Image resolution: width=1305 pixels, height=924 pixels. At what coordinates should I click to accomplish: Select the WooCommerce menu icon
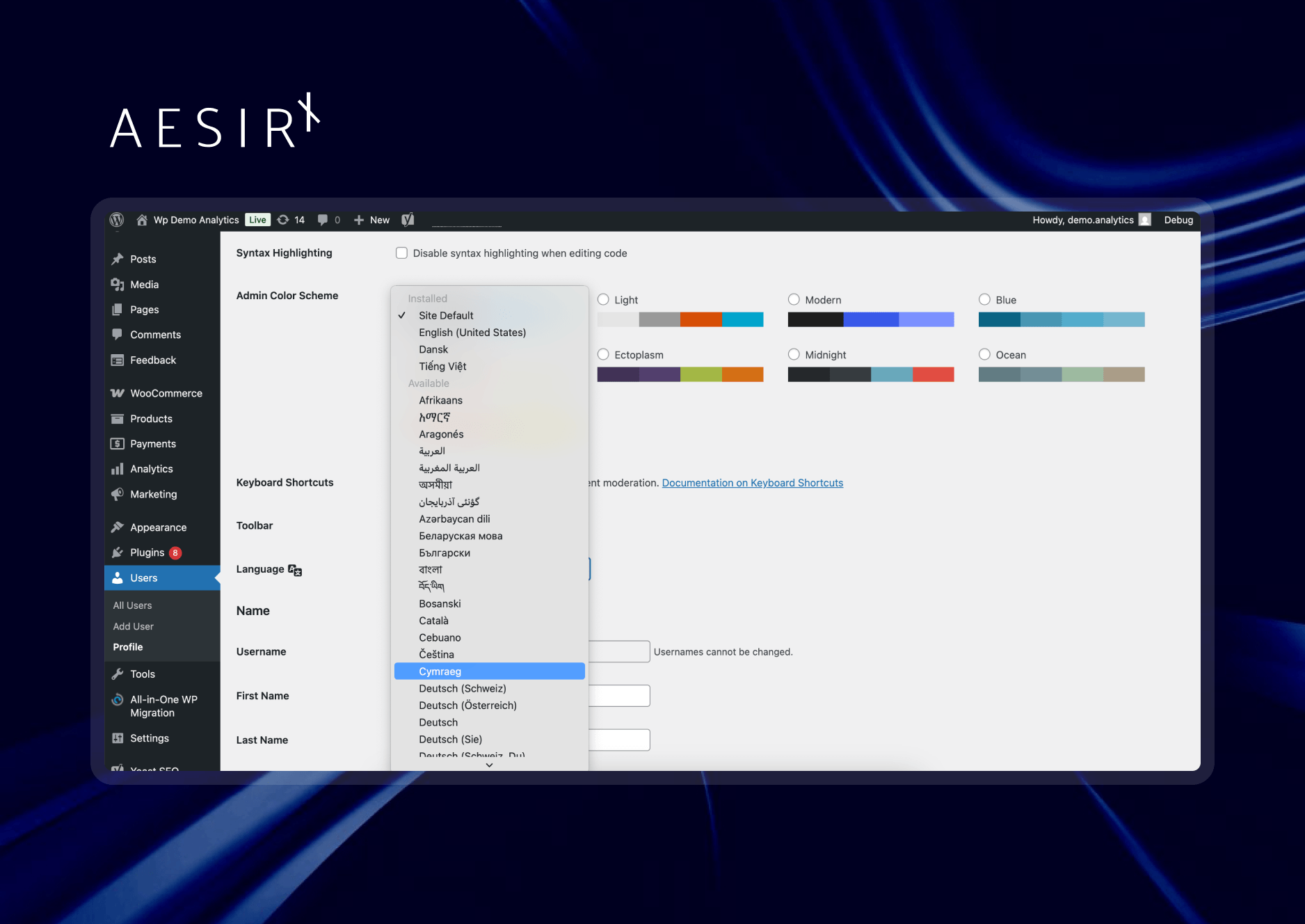pos(117,393)
